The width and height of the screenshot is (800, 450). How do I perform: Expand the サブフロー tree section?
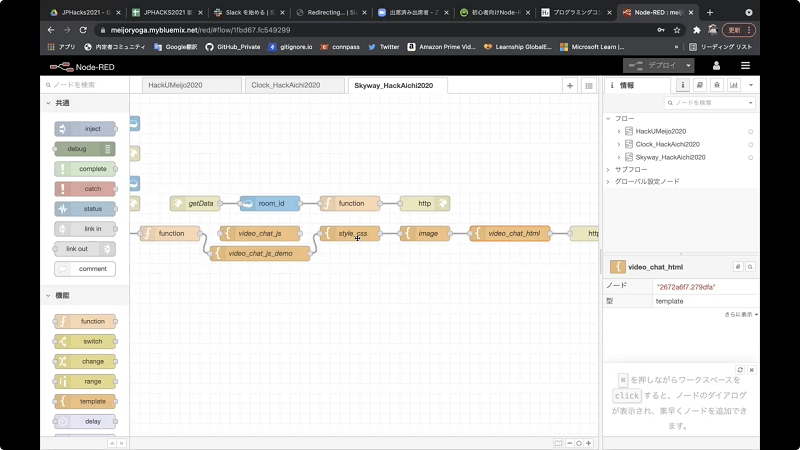click(x=608, y=170)
